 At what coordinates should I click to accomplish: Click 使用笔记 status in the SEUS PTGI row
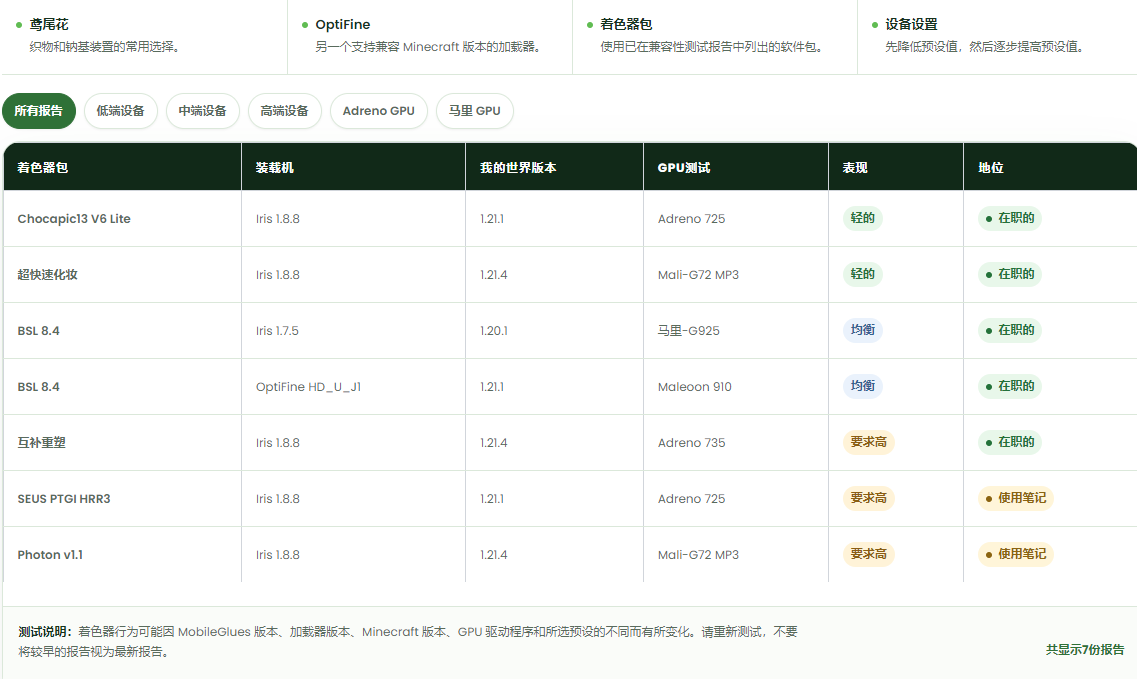pos(1015,498)
